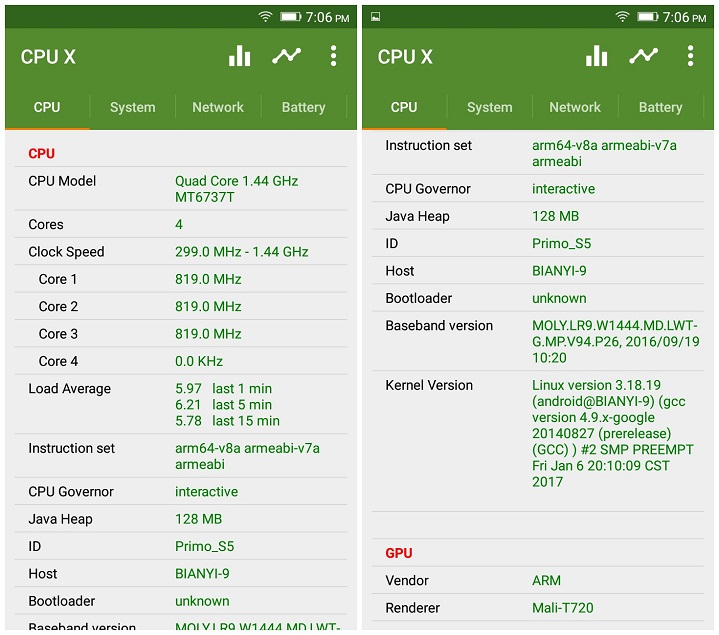Viewport: 719px width, 635px height.
Task: Tap Wi-Fi status icon in right screen
Action: pyautogui.click(x=622, y=17)
